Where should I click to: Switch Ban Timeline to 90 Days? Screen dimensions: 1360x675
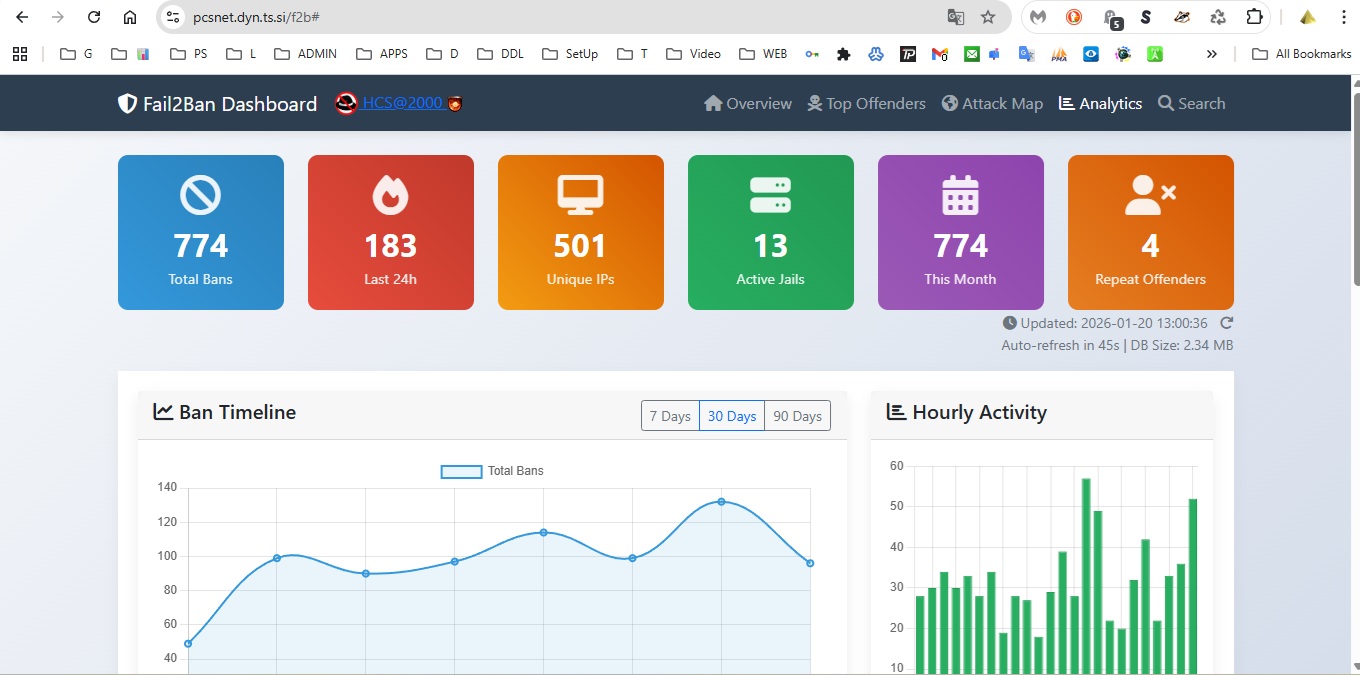tap(797, 416)
